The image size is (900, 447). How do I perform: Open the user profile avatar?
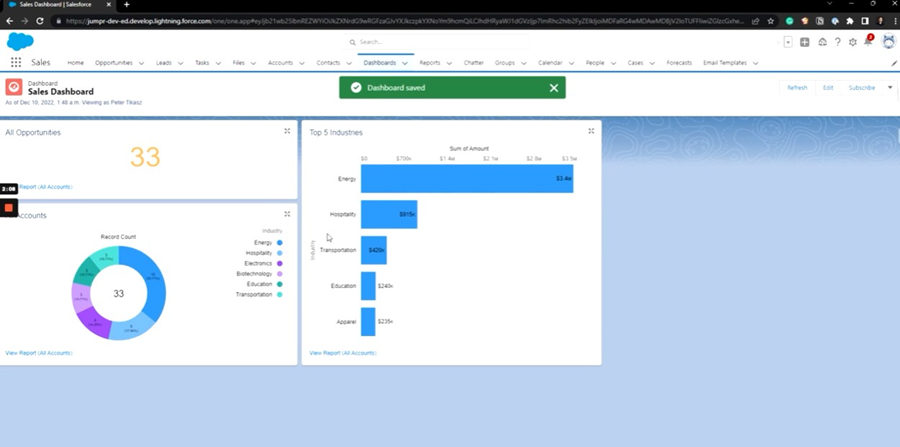coord(889,41)
